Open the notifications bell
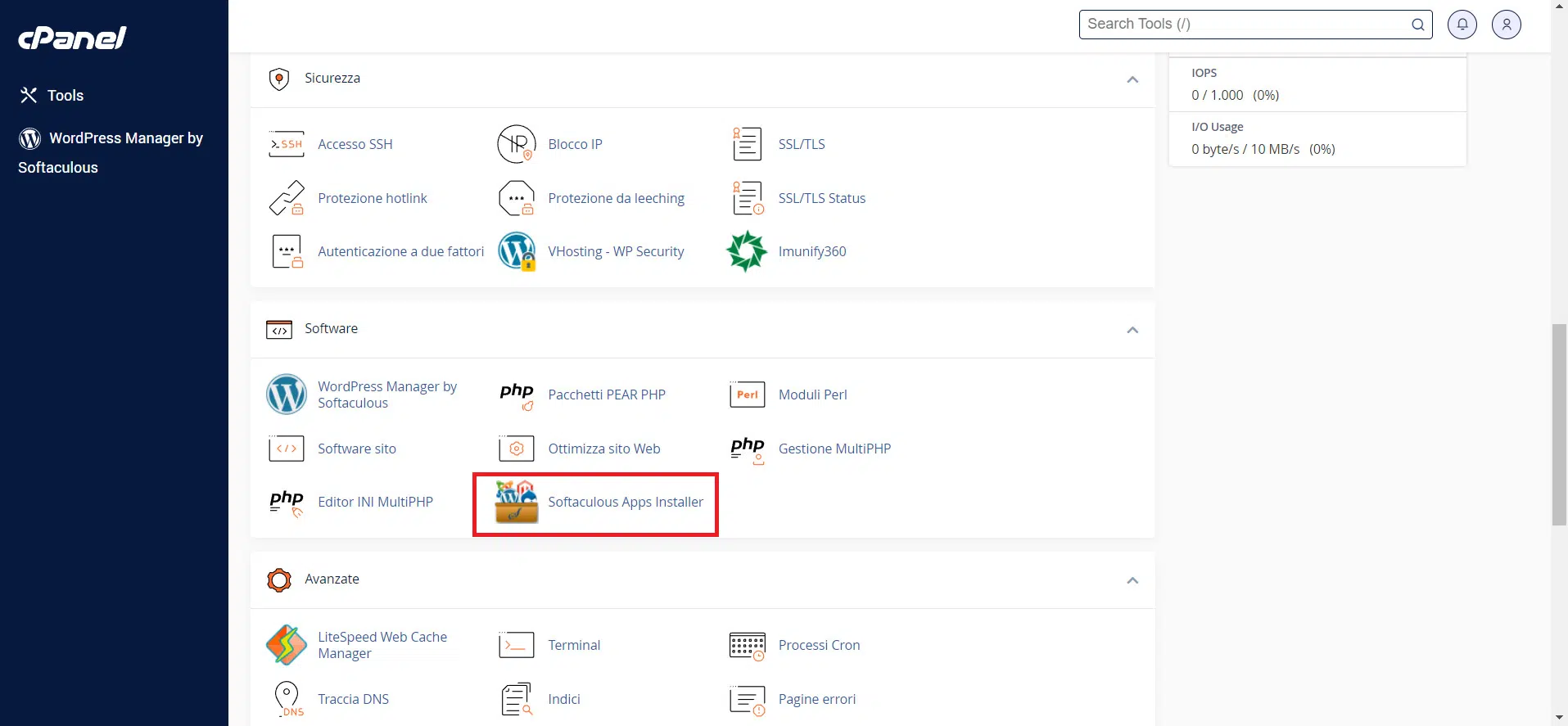 pyautogui.click(x=1462, y=25)
